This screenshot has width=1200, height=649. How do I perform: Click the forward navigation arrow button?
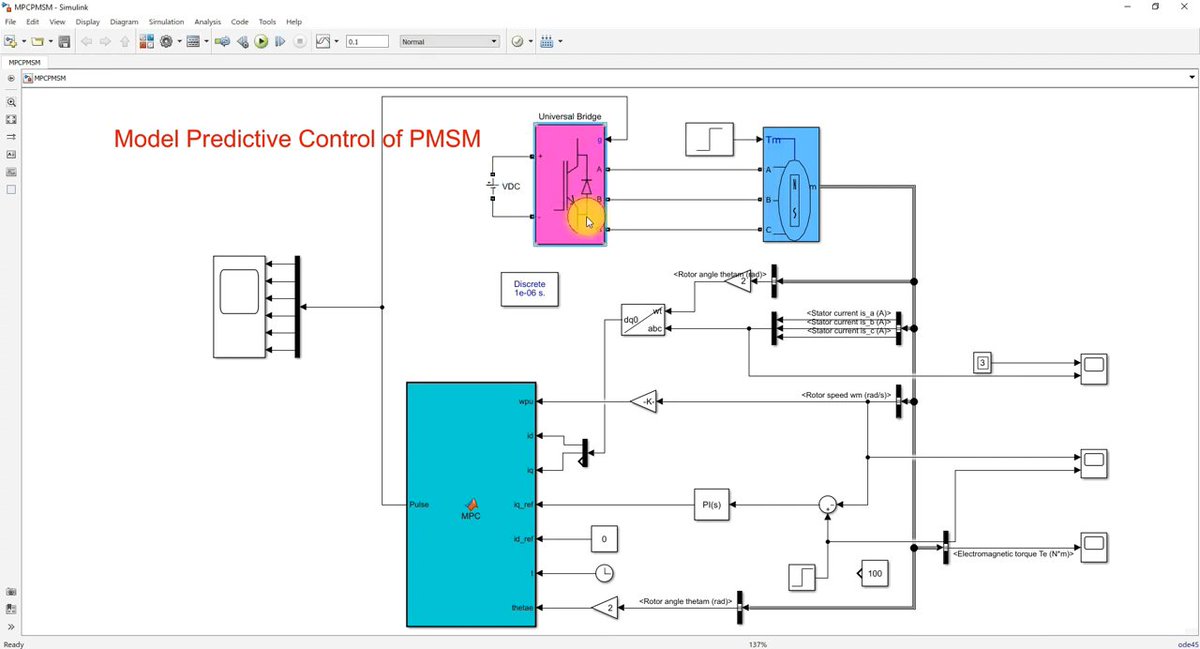pyautogui.click(x=105, y=41)
